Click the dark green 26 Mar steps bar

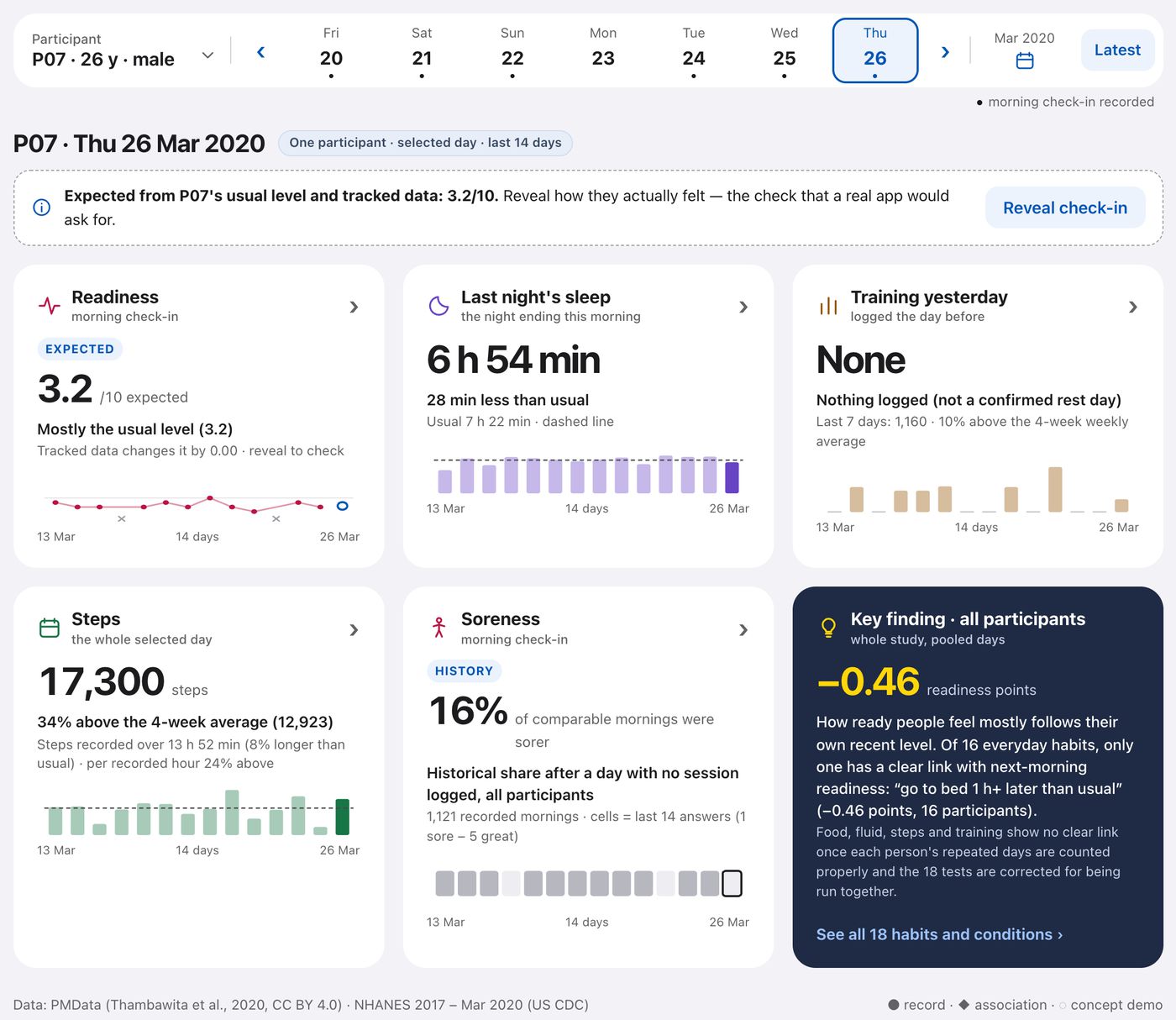[342, 817]
